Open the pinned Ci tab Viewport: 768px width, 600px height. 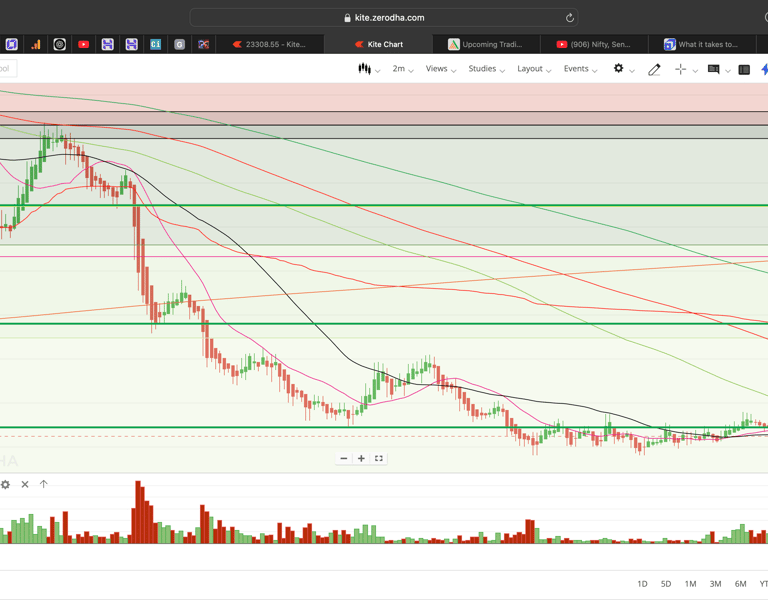click(155, 45)
